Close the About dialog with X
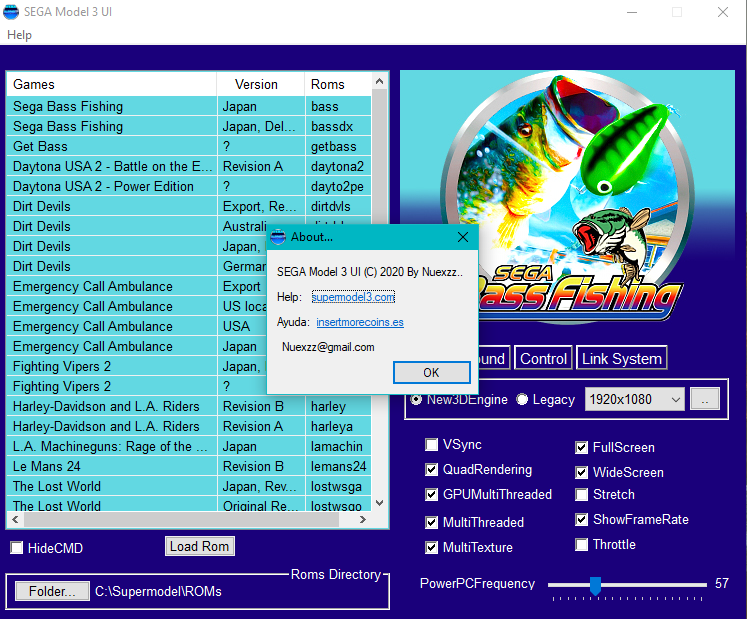The width and height of the screenshot is (747, 619). [463, 237]
